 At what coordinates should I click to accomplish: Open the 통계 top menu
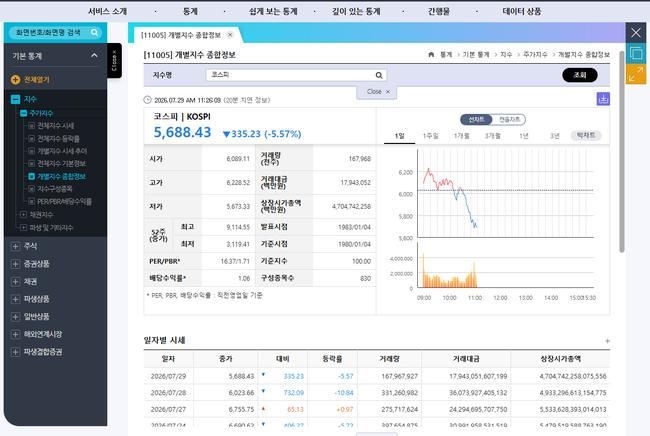(x=190, y=12)
